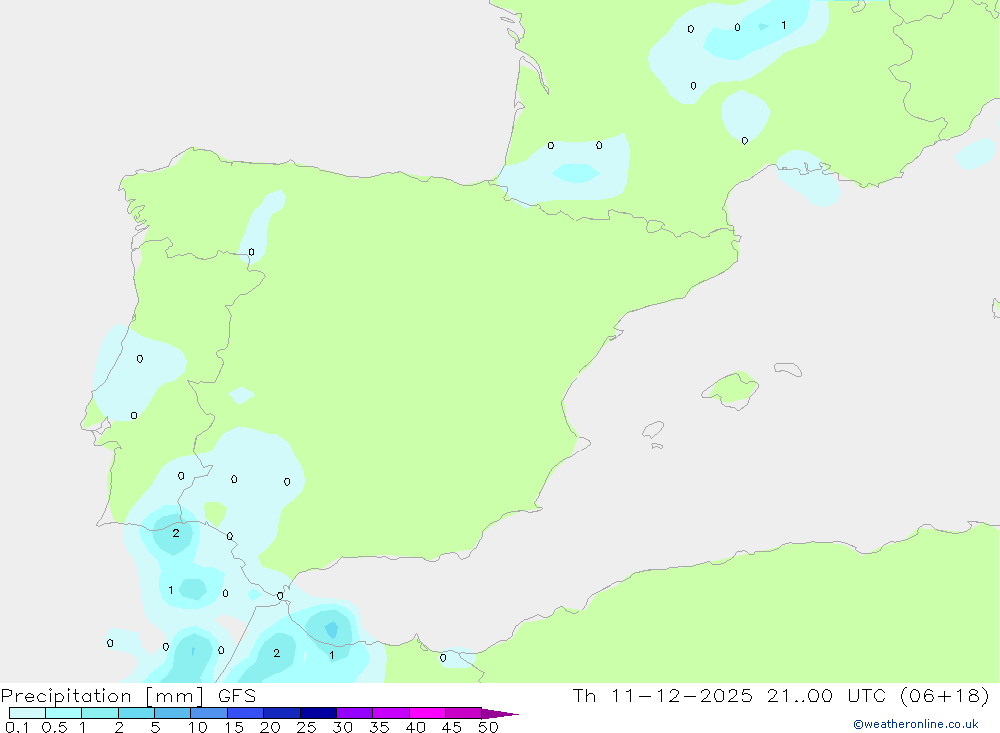Select the "25" legend scale label

(x=306, y=727)
